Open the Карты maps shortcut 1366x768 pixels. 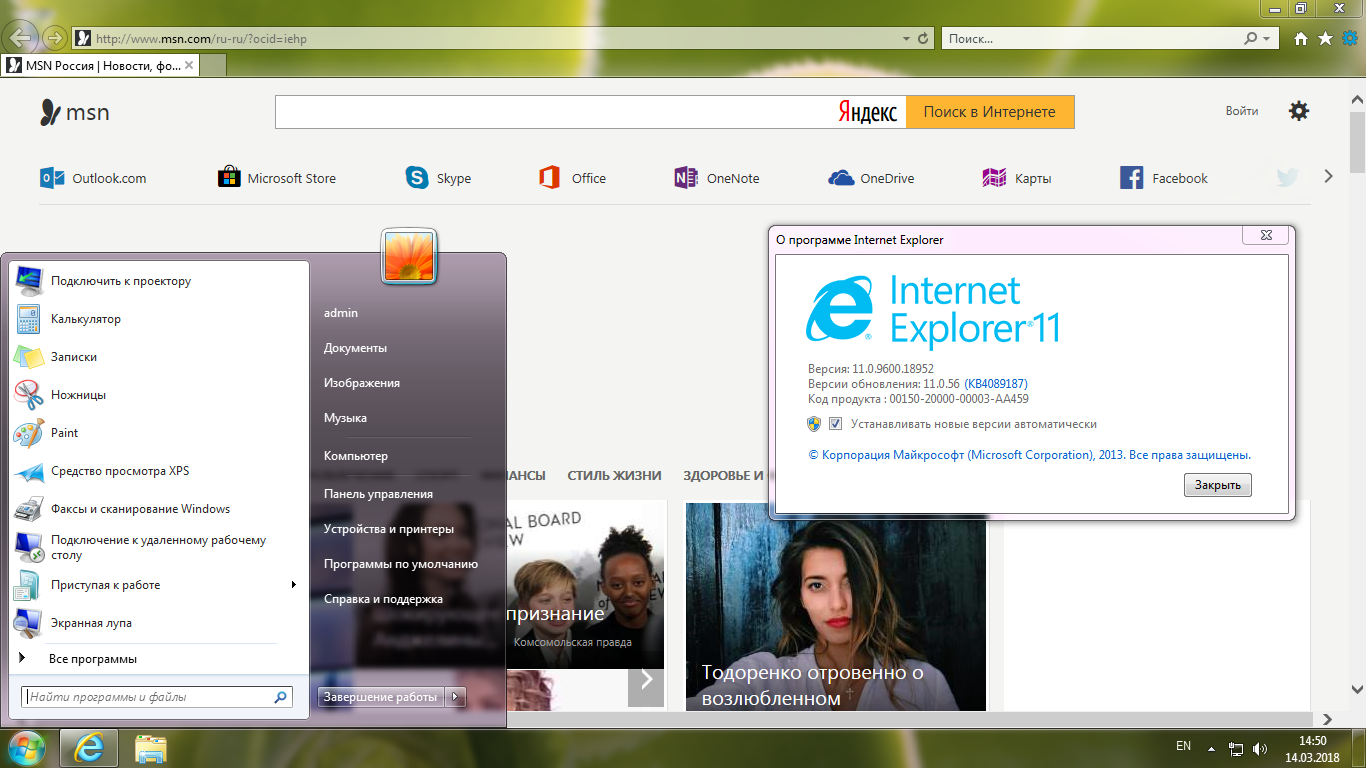[1017, 178]
